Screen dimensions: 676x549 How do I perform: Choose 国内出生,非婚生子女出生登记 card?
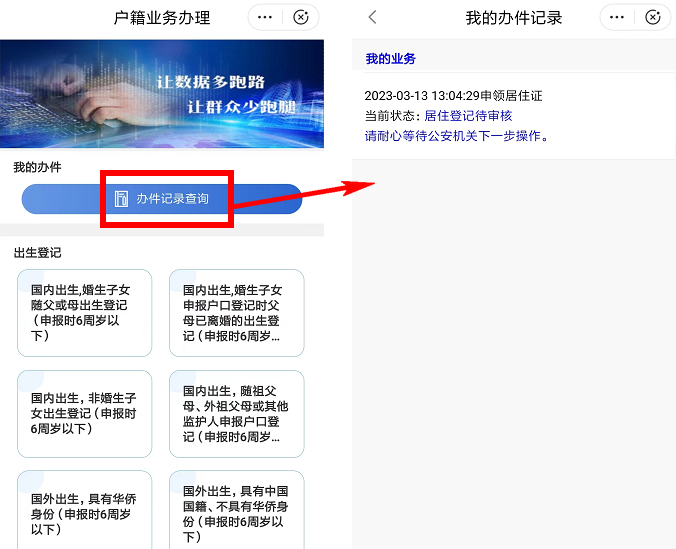tap(84, 414)
